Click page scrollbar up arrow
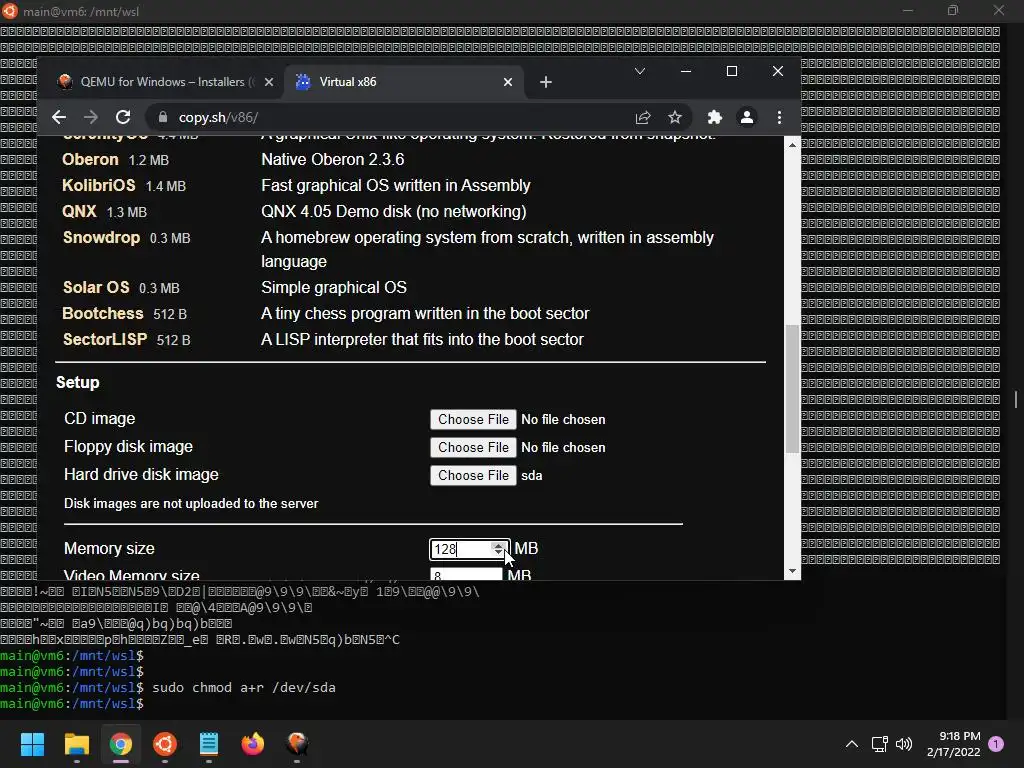This screenshot has height=768, width=1024. click(x=792, y=145)
